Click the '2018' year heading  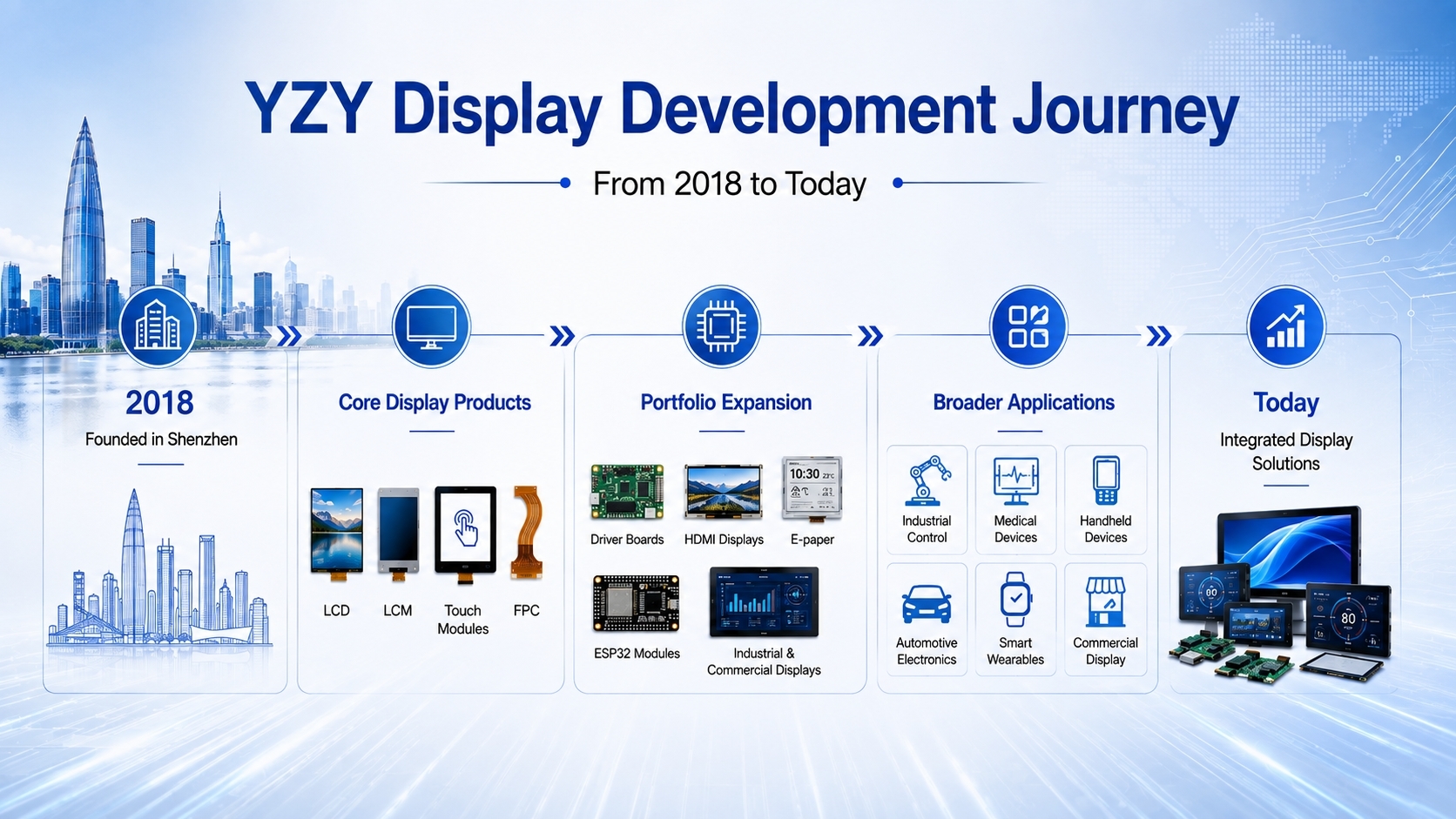point(159,403)
